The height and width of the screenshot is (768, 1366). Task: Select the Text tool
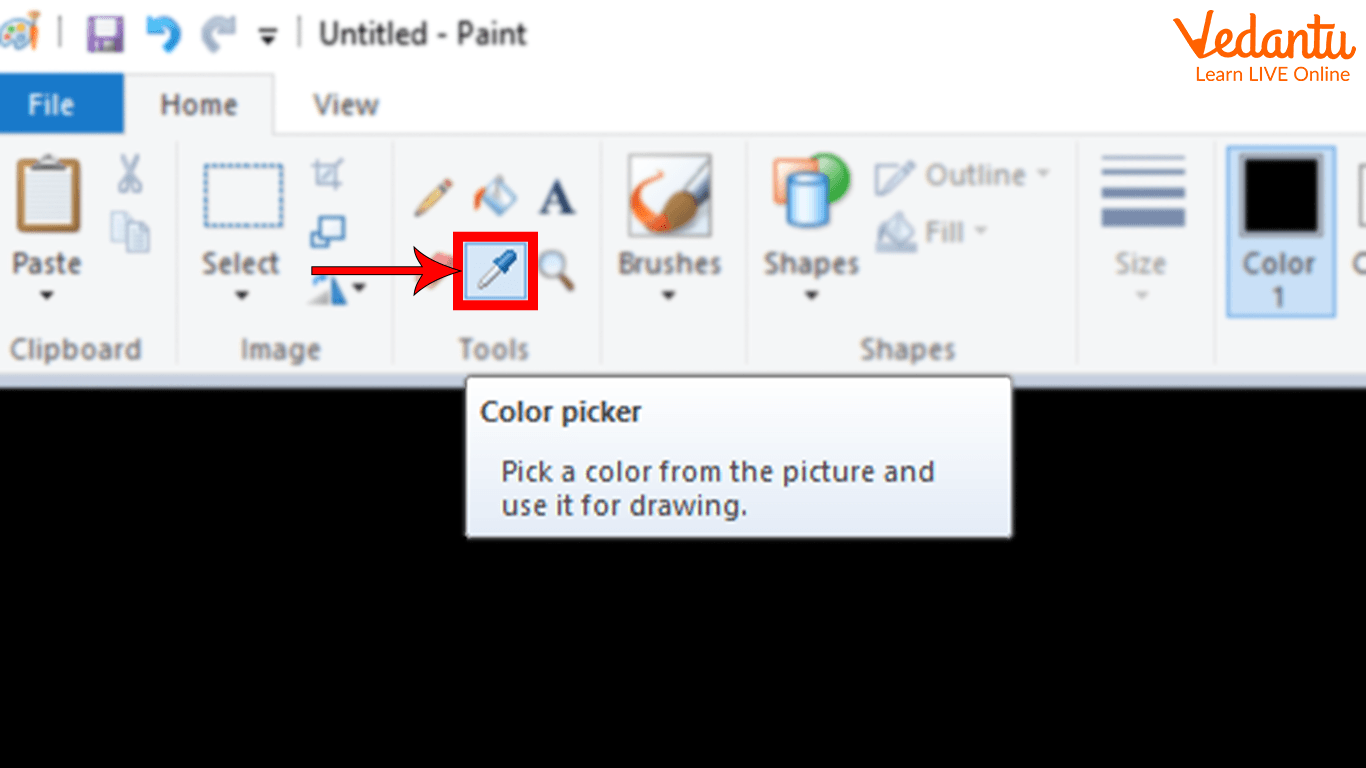click(x=557, y=197)
